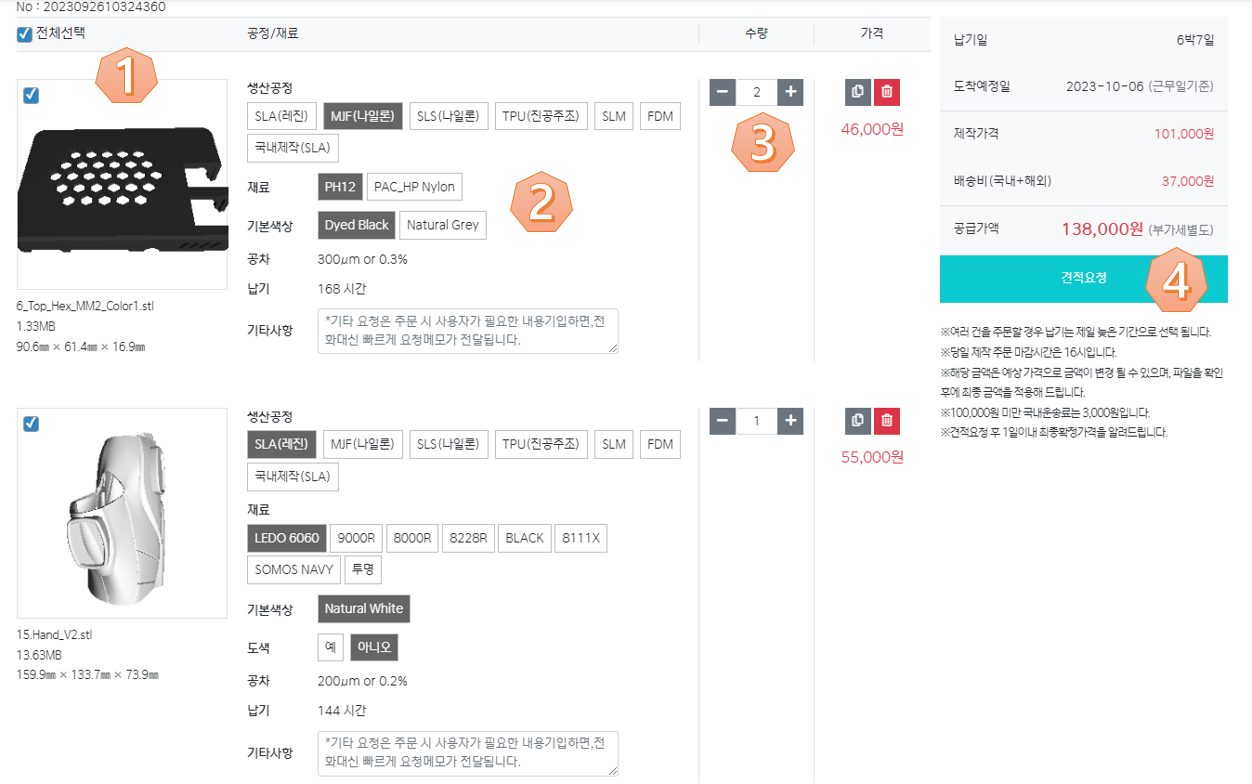
Task: Select 9000R material for the hand model
Action: 355,538
